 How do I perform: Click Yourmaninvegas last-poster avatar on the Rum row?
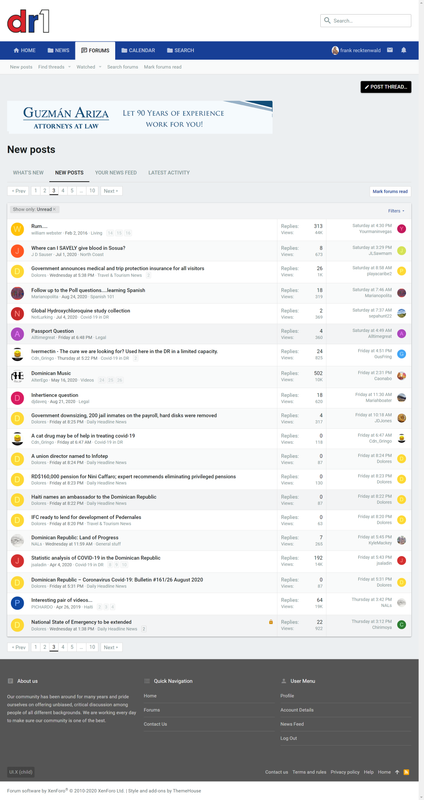(402, 229)
